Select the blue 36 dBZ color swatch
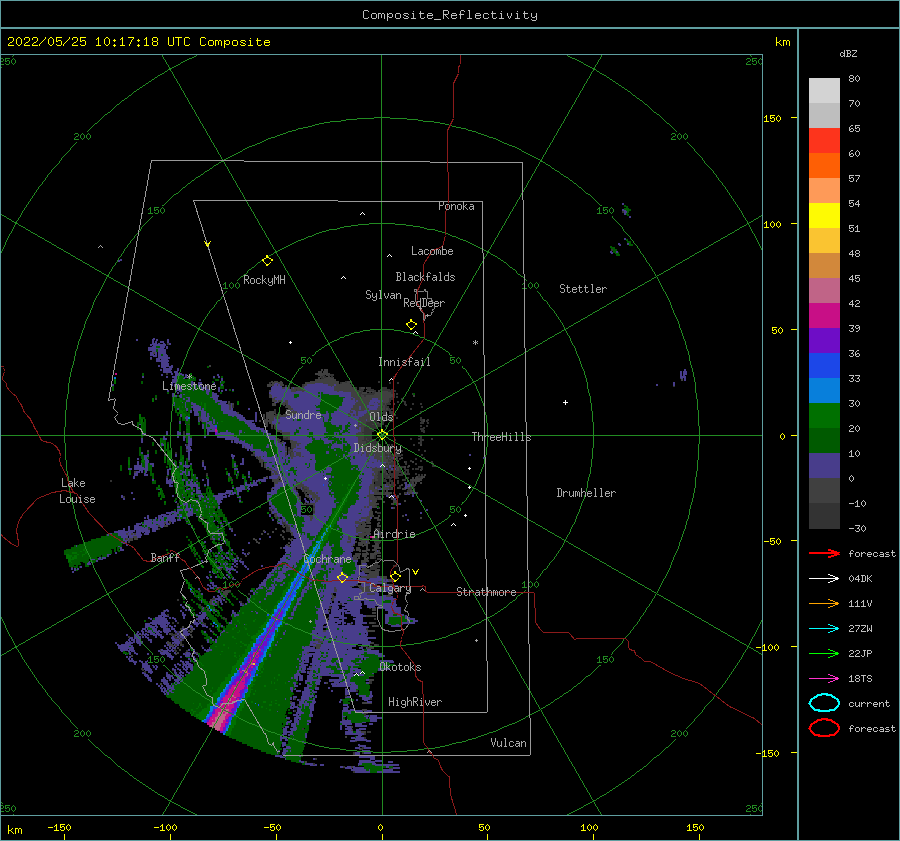900x841 pixels. 824,365
